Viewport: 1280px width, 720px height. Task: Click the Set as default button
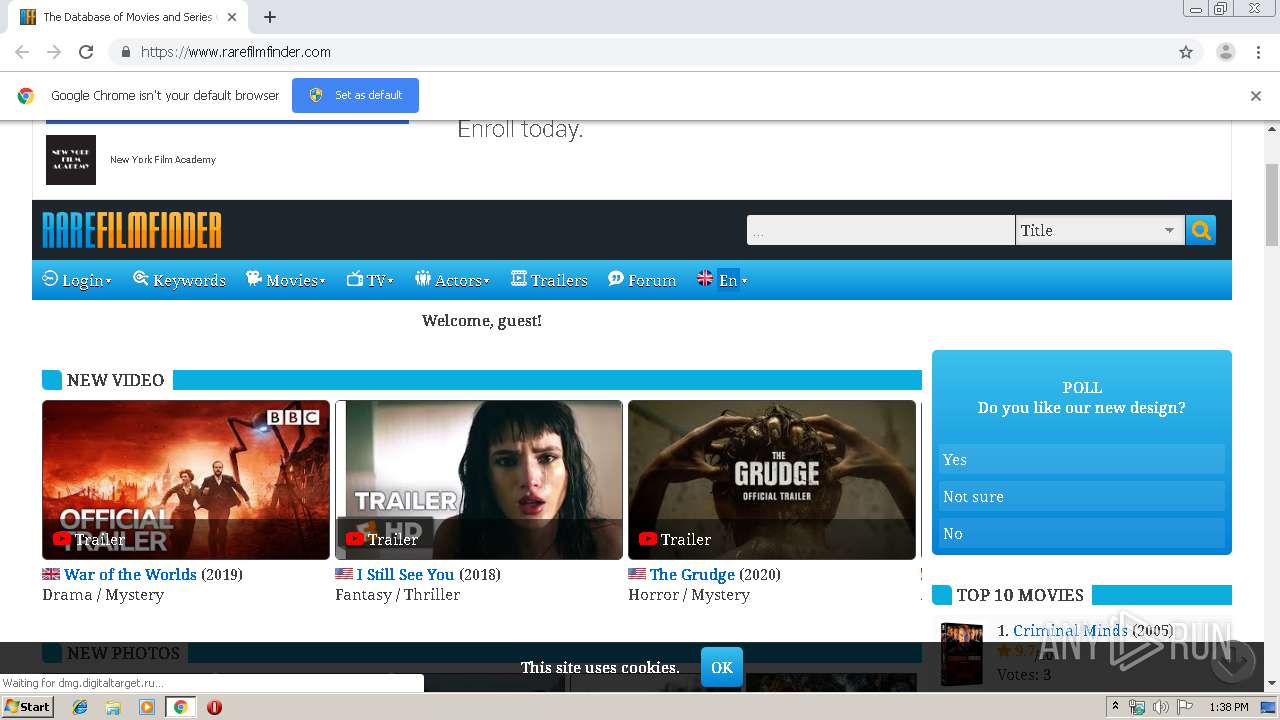(x=355, y=95)
